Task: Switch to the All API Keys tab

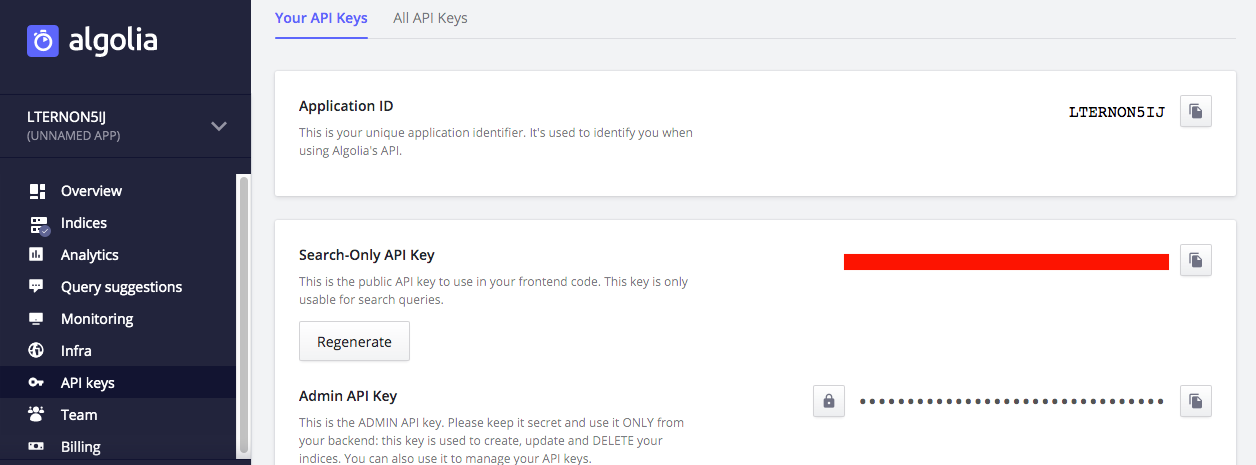Action: pyautogui.click(x=430, y=18)
